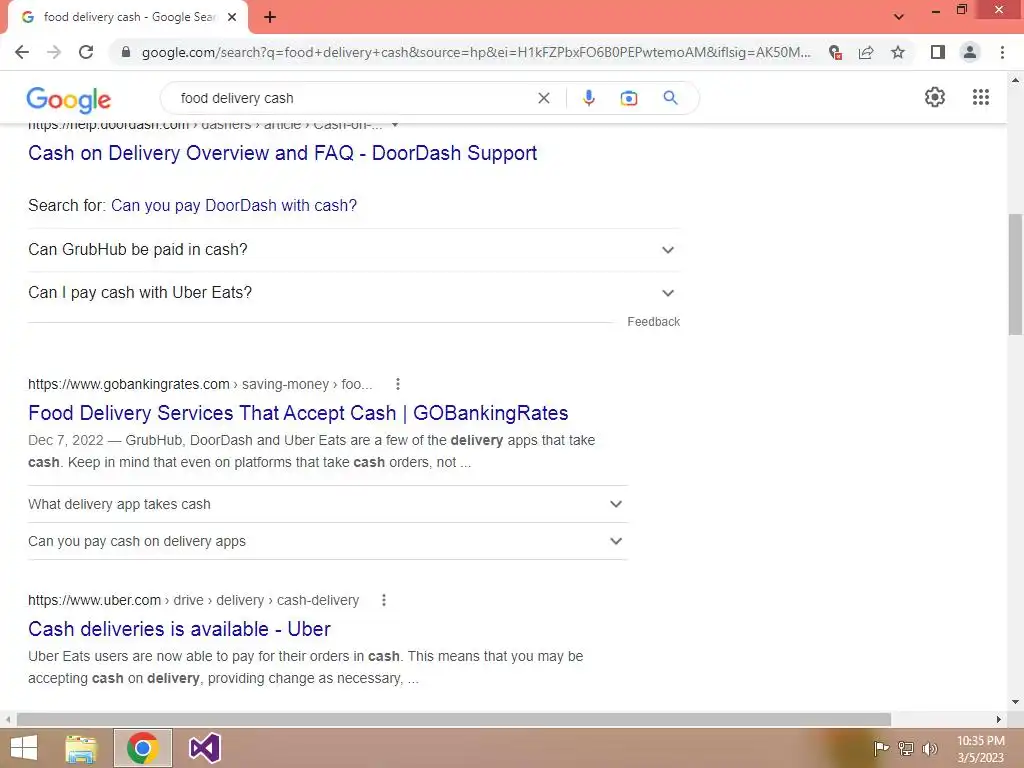Expand 'Can I pay cash with Uber Eats?'
Image resolution: width=1024 pixels, height=768 pixels.
(x=354, y=293)
